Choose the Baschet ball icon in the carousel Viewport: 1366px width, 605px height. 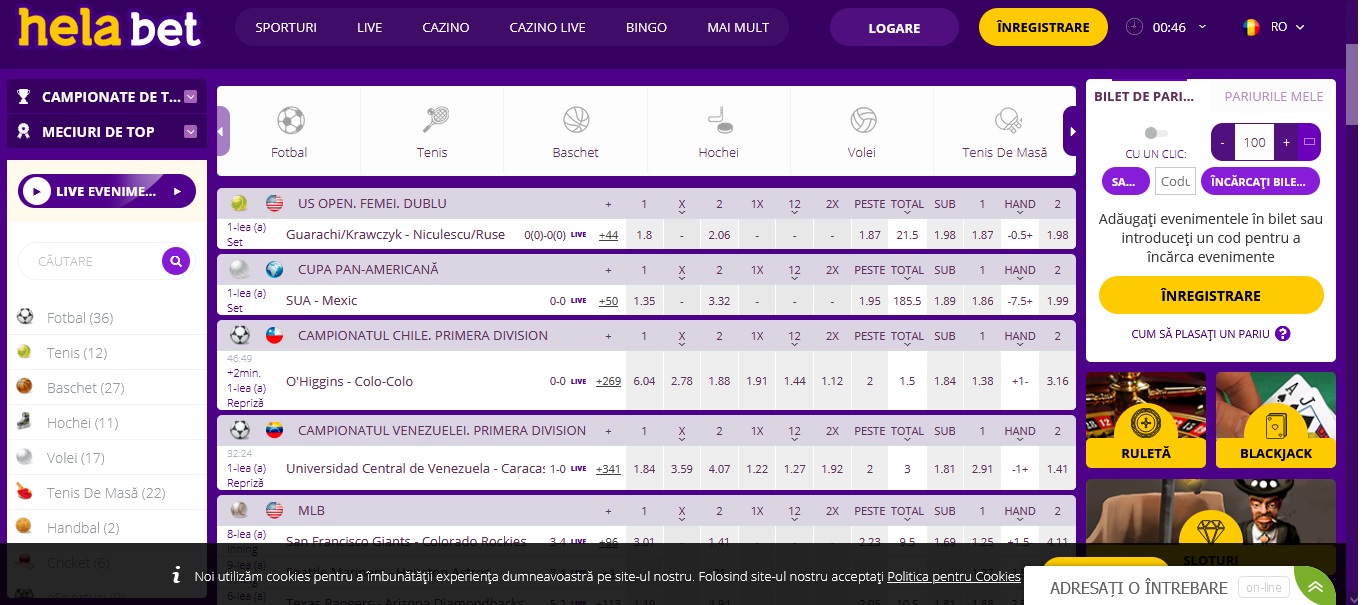(576, 121)
